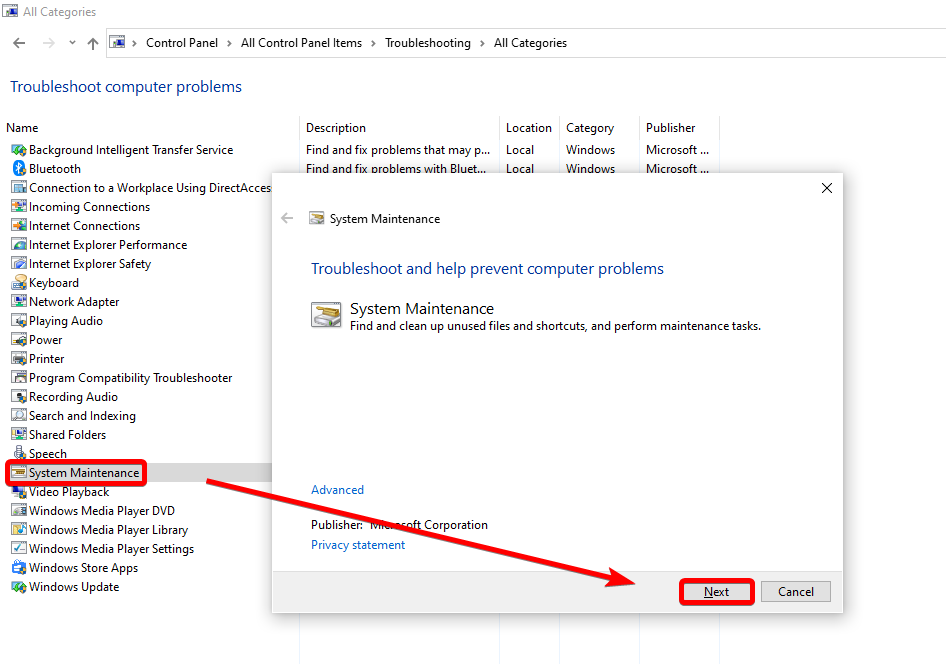Click the Next button
The height and width of the screenshot is (664, 946).
click(716, 591)
